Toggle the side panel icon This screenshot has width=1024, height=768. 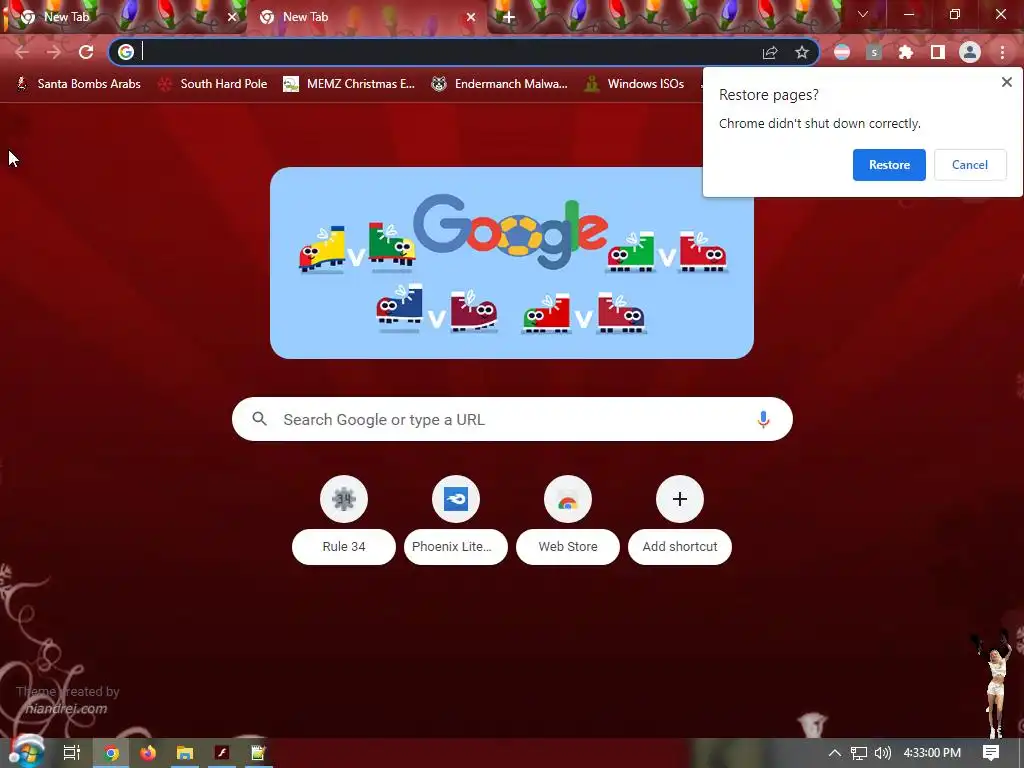coord(938,52)
